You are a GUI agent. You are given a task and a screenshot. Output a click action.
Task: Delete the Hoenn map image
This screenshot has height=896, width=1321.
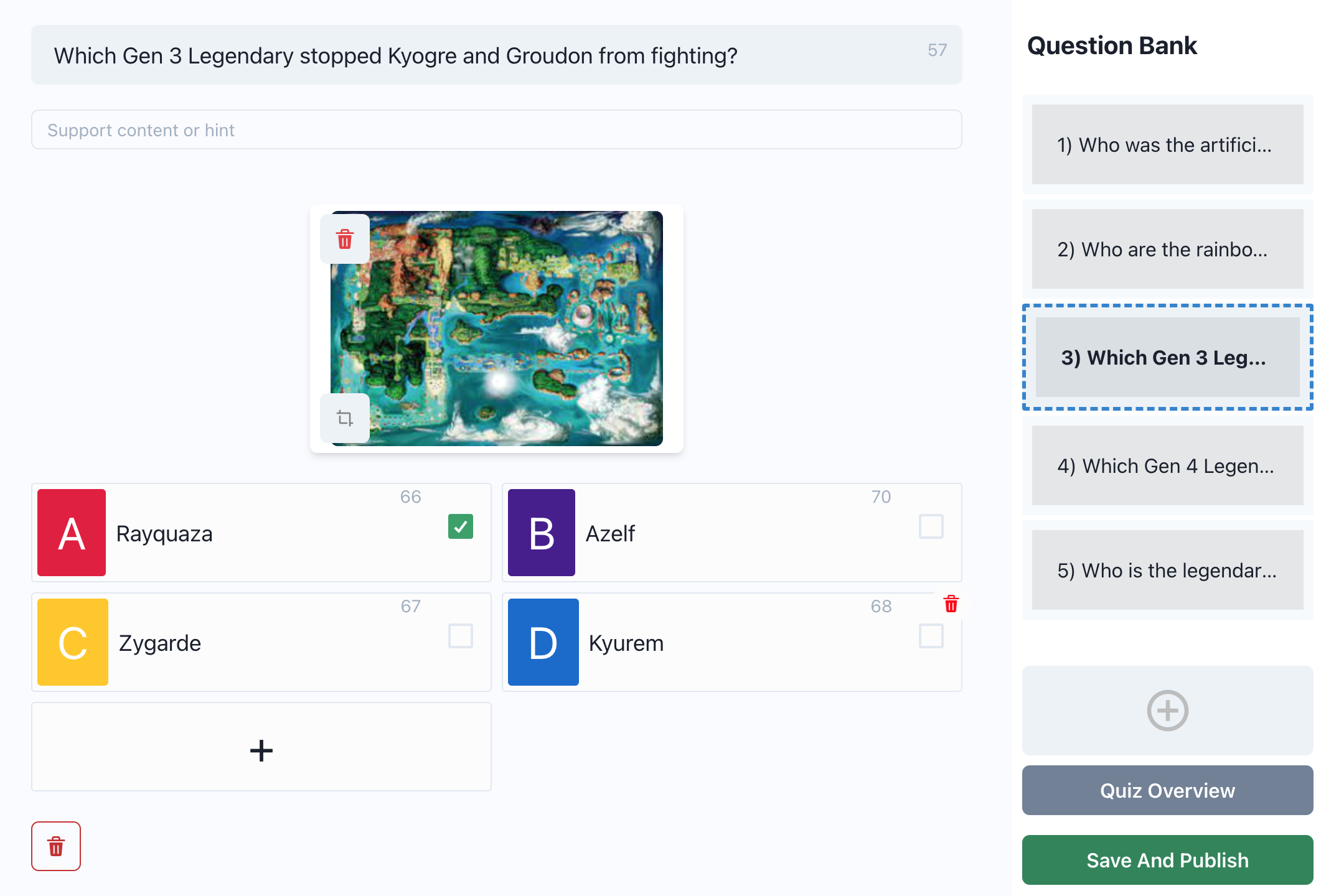tap(344, 239)
